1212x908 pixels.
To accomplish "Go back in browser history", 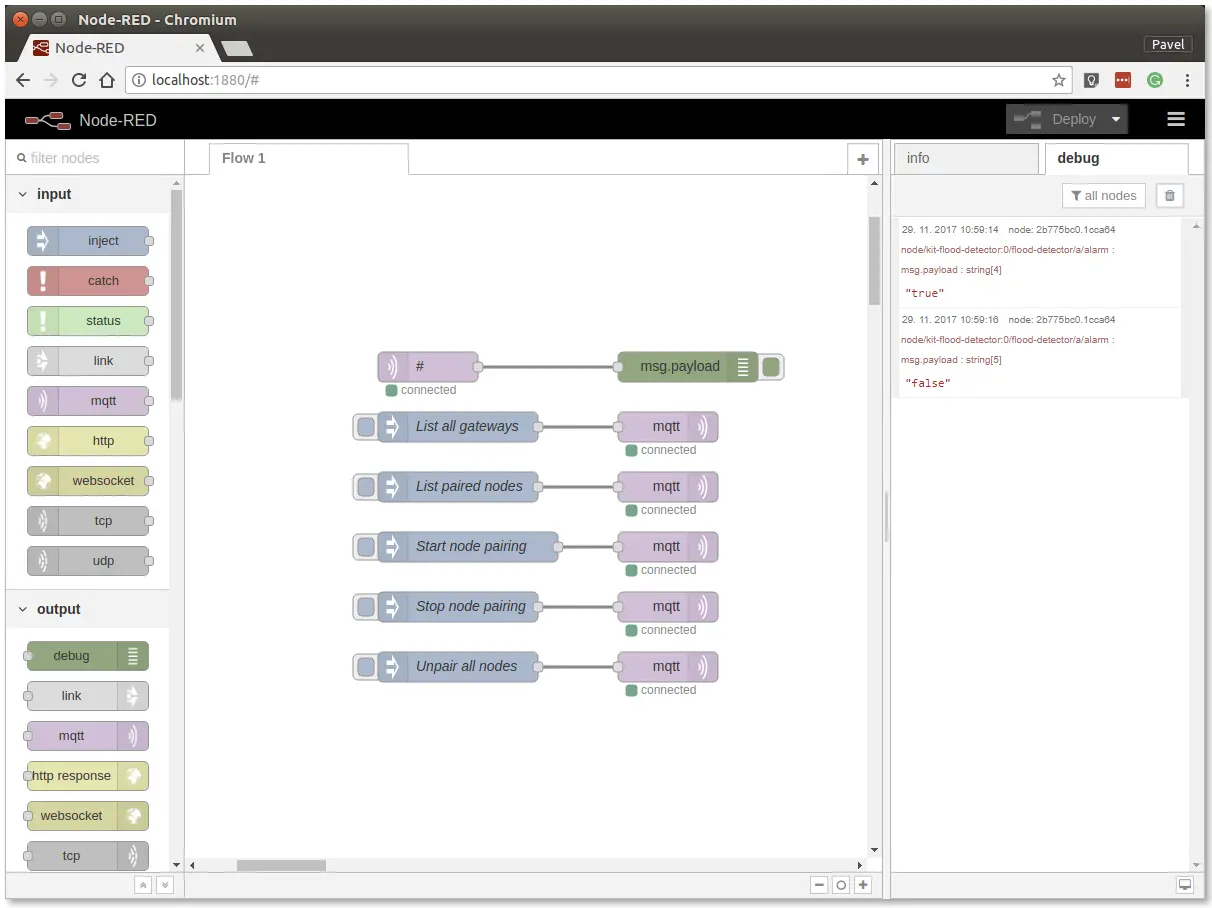I will pos(23,80).
